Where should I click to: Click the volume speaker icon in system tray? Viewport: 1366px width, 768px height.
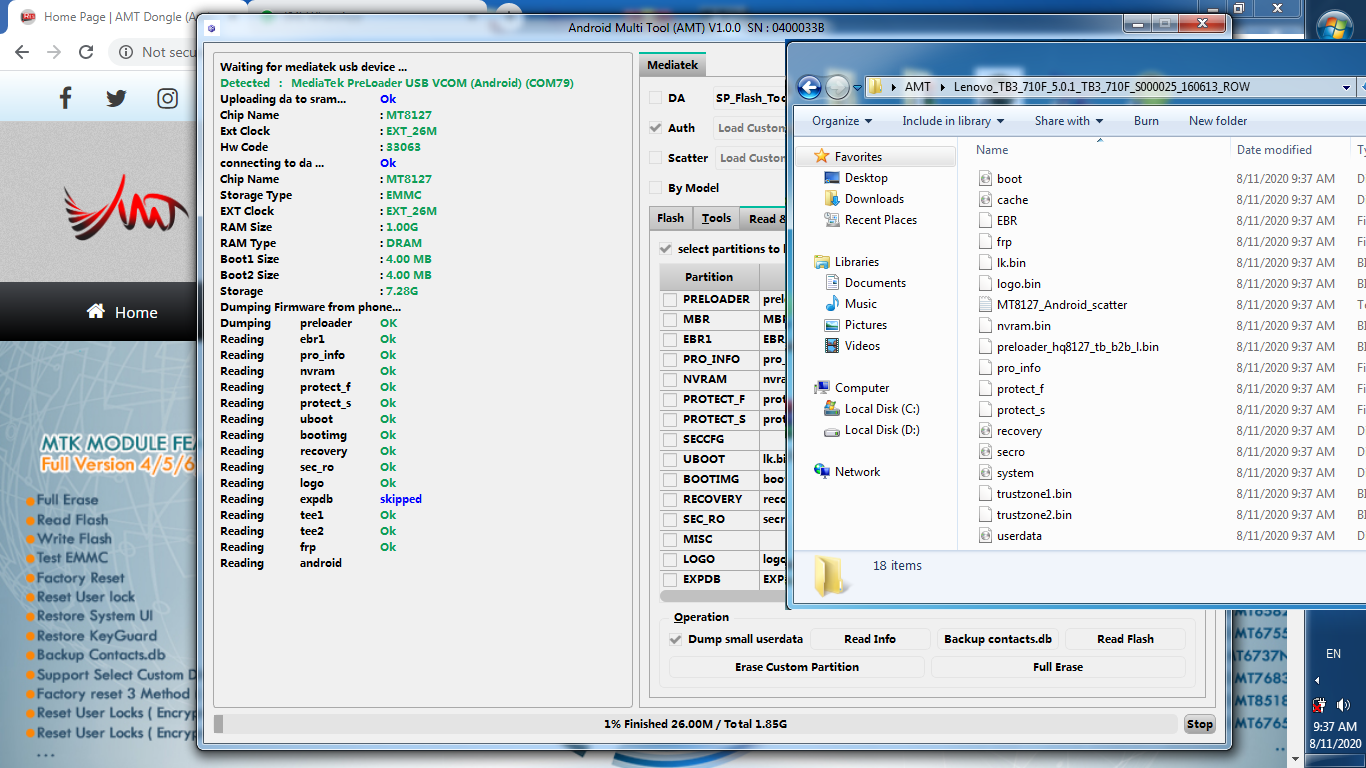click(x=1343, y=705)
